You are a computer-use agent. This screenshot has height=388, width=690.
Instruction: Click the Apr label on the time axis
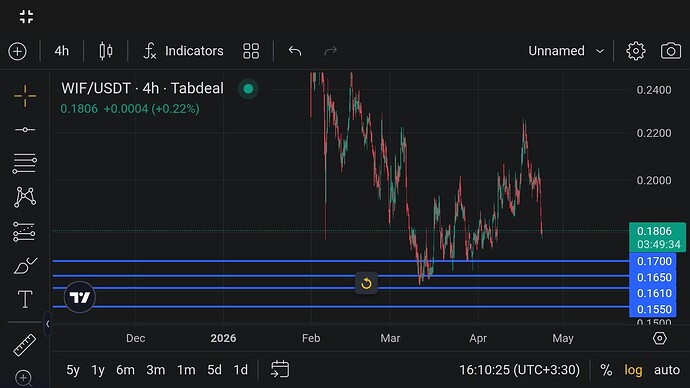tap(478, 338)
